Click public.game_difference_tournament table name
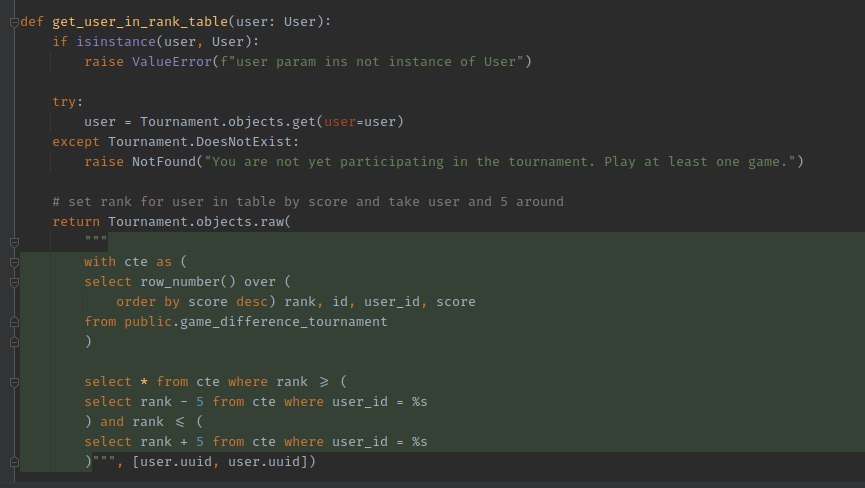 255,321
